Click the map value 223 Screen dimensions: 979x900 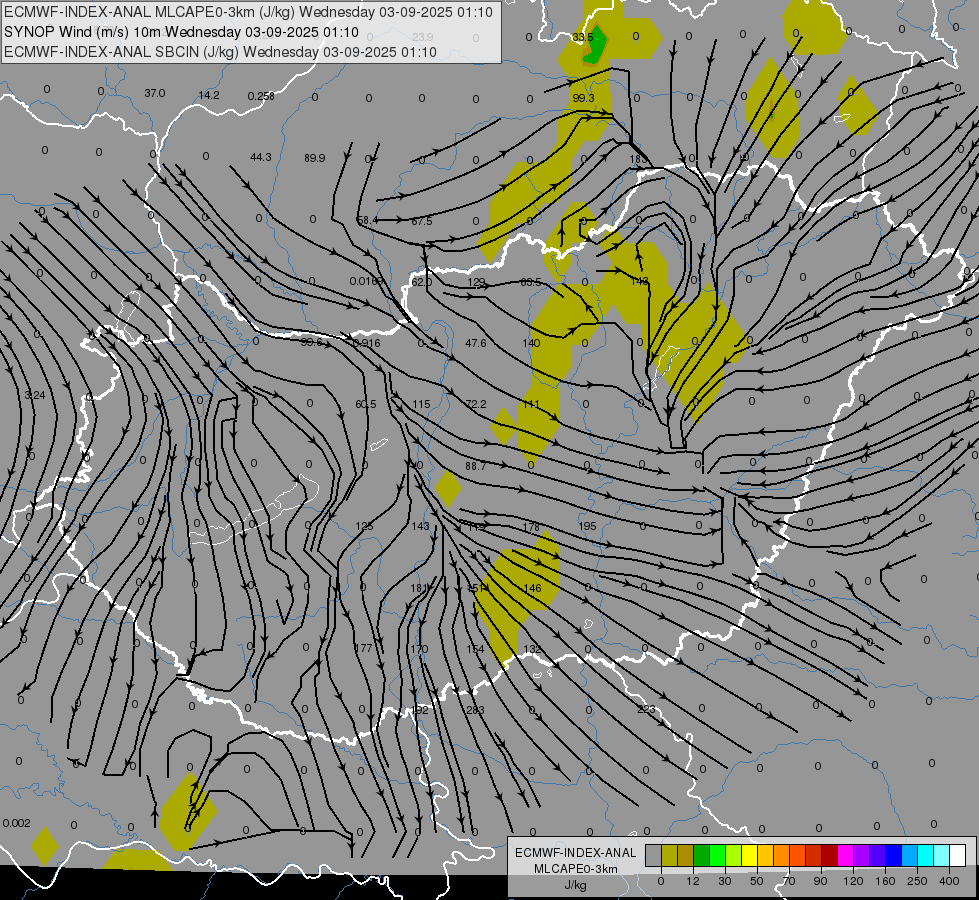click(x=647, y=709)
